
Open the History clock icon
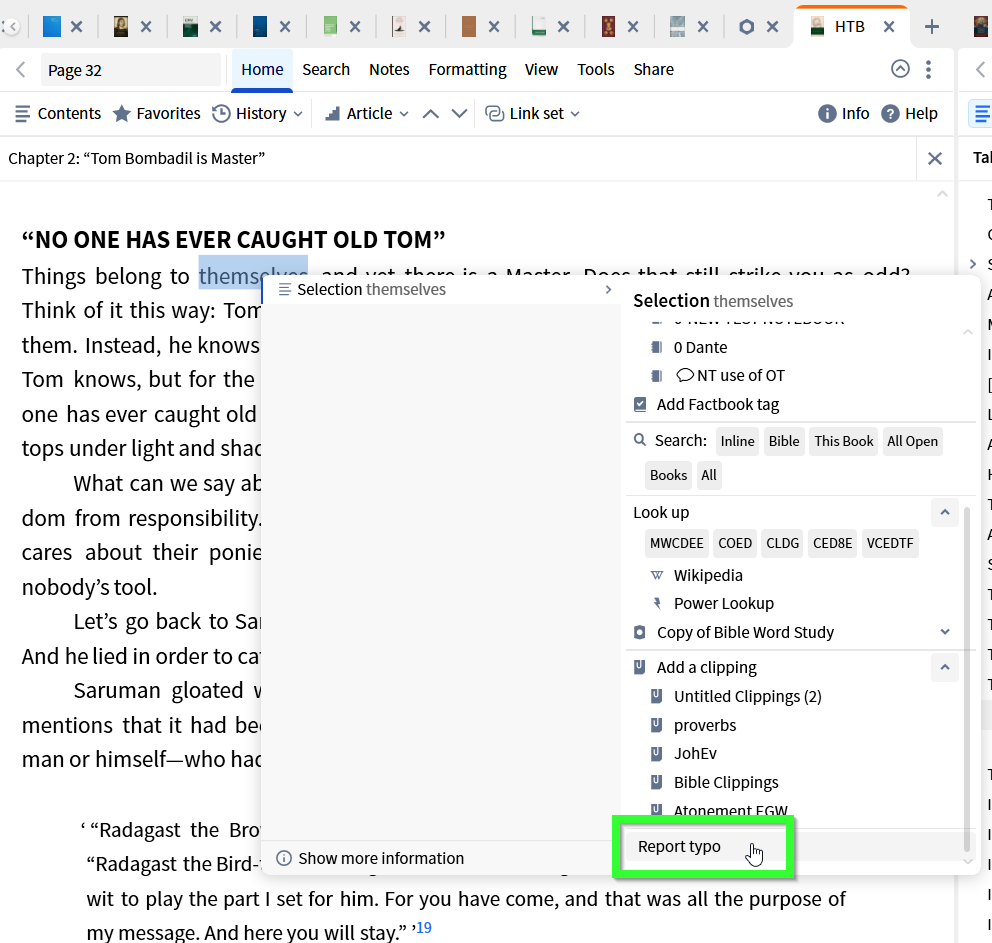point(221,114)
